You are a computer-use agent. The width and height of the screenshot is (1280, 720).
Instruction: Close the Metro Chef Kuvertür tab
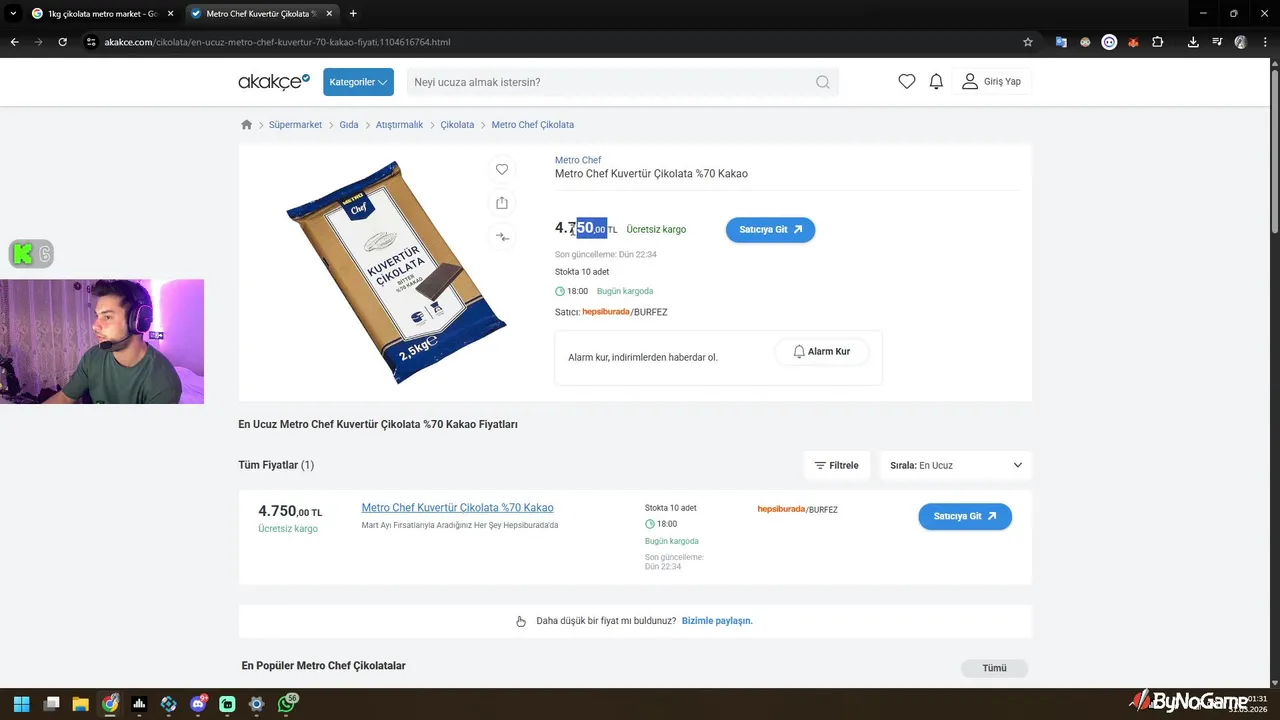[x=329, y=14]
